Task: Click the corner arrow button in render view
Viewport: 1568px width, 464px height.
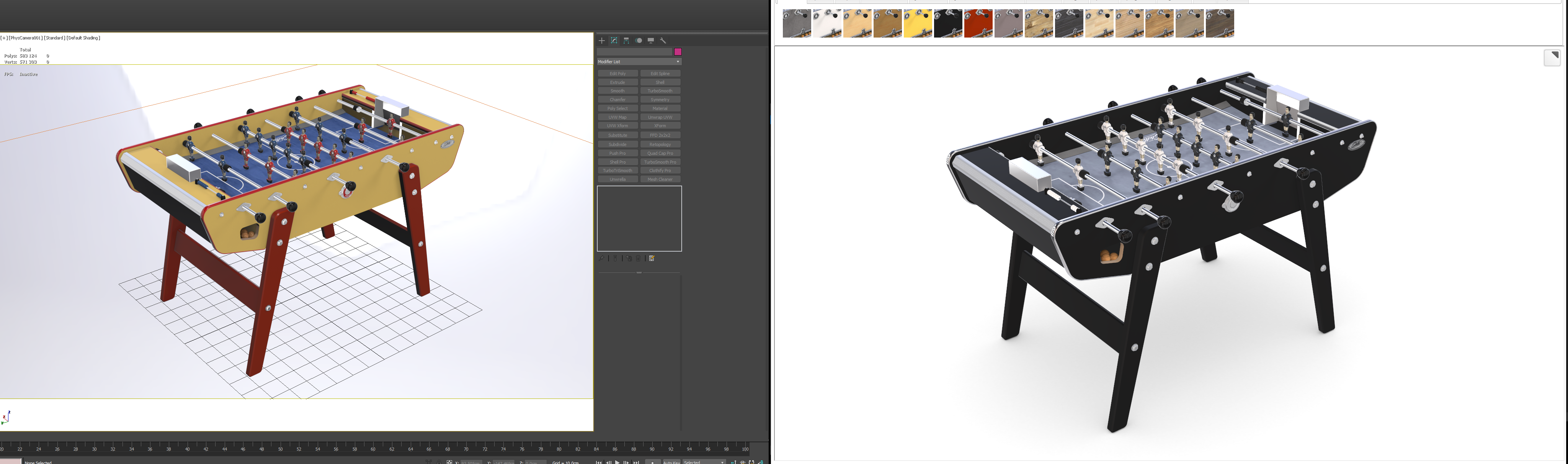Action: pyautogui.click(x=1552, y=58)
